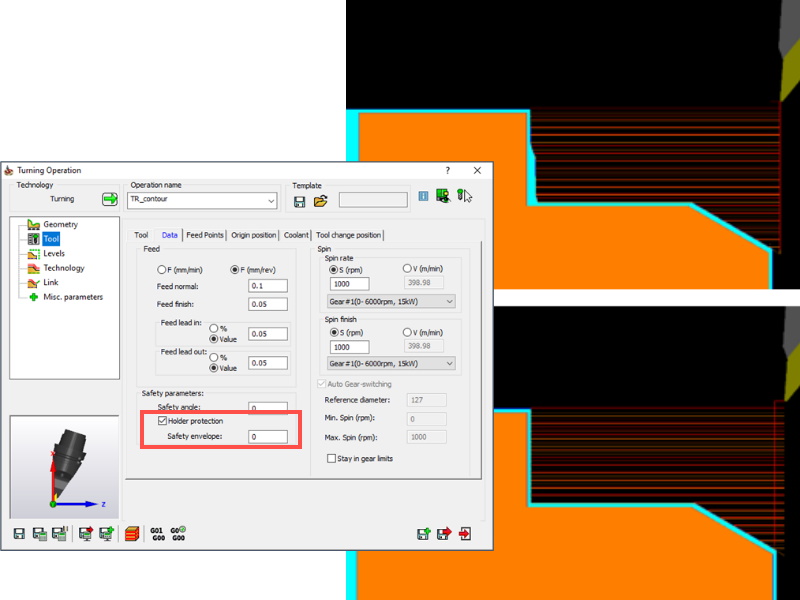This screenshot has width=800, height=600.
Task: Click the red stacked layers icon
Action: [x=131, y=534]
